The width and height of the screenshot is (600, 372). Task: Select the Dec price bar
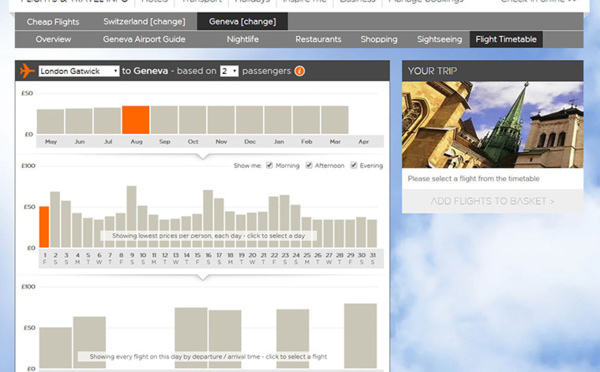(x=249, y=120)
